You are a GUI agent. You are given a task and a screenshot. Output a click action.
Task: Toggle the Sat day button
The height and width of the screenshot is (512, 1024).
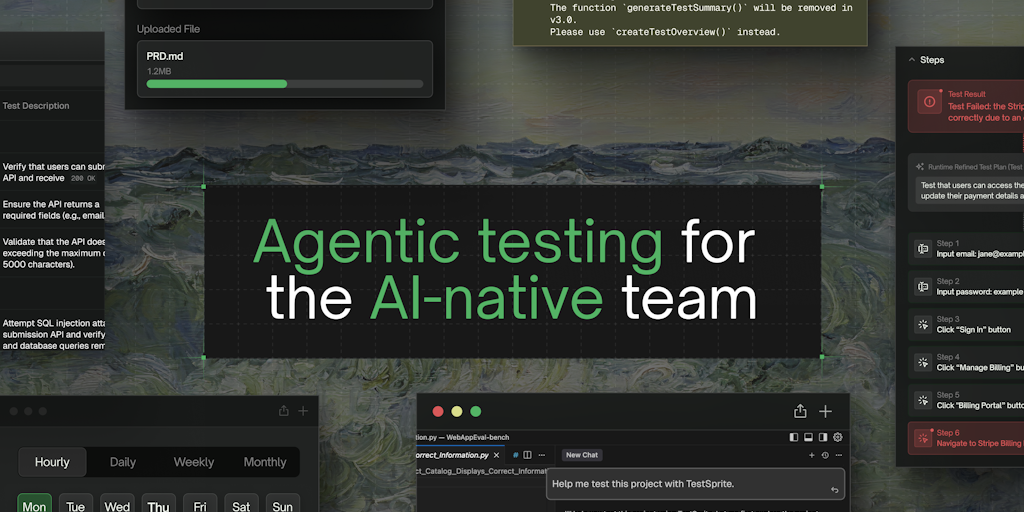242,503
